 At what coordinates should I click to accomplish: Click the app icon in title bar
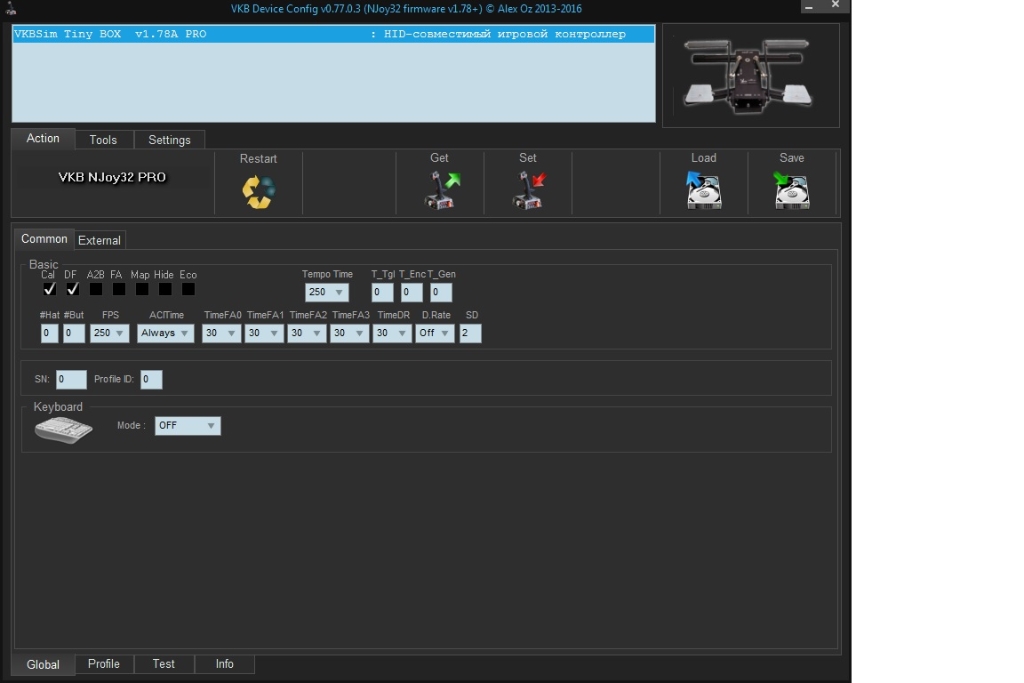point(10,8)
